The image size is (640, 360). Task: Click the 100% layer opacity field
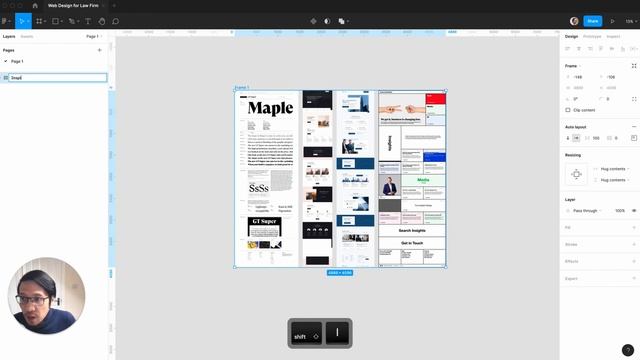(620, 211)
